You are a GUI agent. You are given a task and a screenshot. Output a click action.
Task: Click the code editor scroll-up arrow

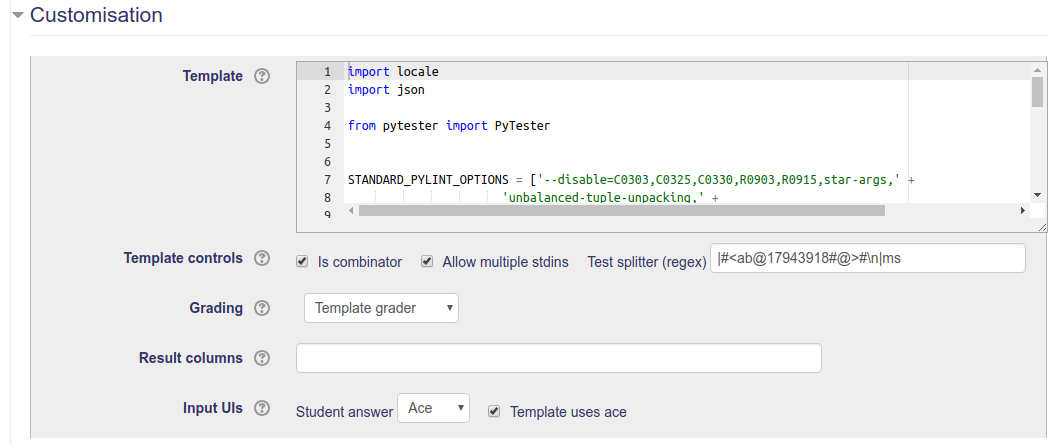1038,69
